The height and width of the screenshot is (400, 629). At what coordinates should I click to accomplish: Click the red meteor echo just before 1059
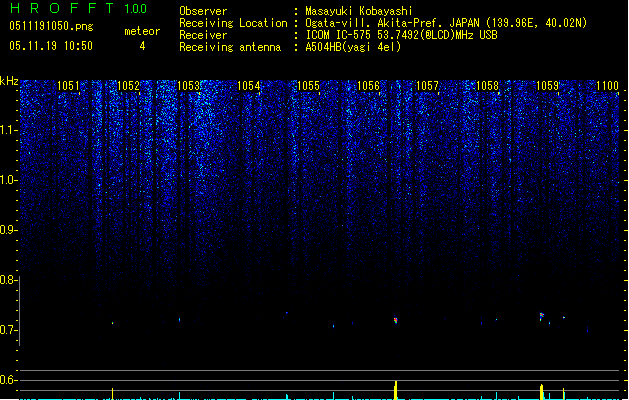point(542,316)
